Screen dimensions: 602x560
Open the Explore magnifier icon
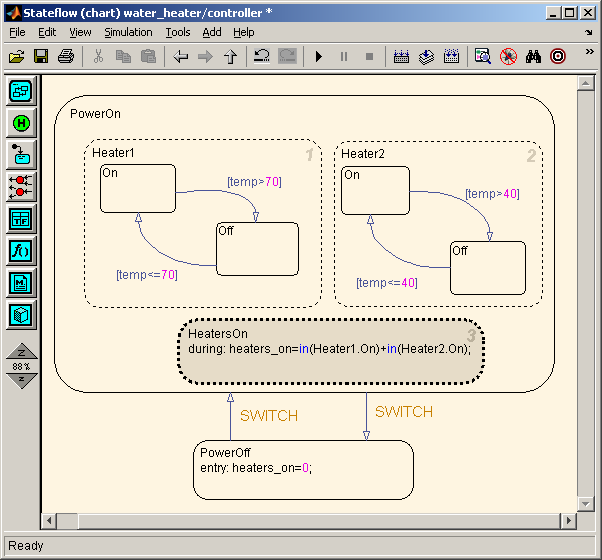click(483, 56)
